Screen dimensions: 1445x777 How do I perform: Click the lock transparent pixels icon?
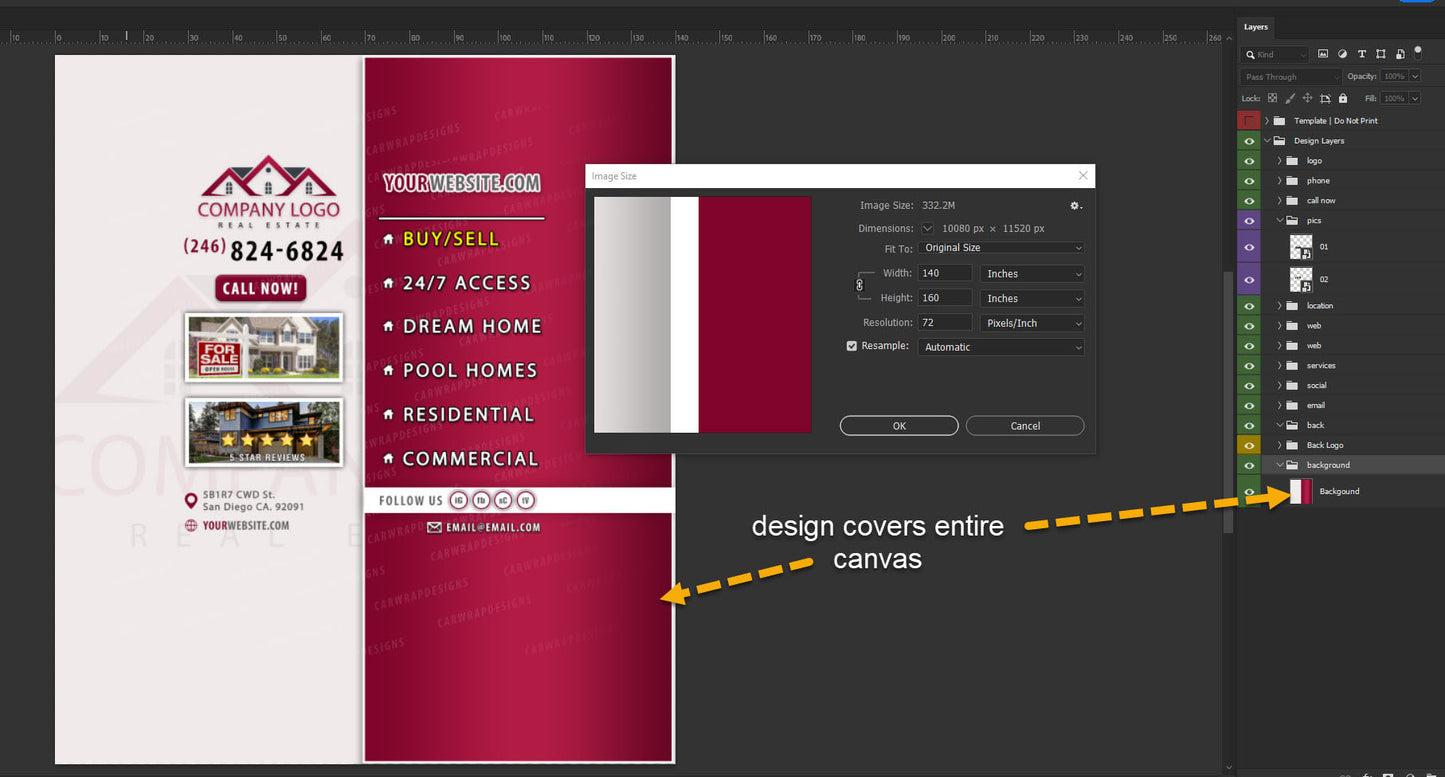click(1272, 98)
